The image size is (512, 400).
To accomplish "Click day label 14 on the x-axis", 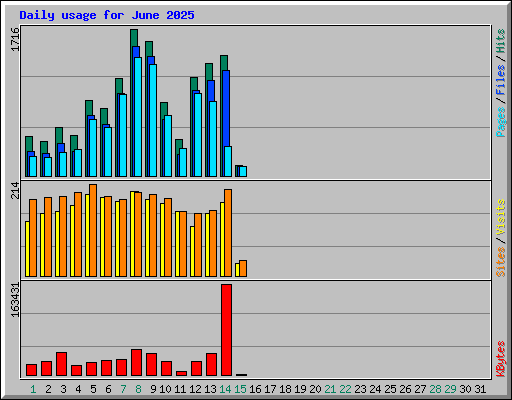I will point(225,389).
